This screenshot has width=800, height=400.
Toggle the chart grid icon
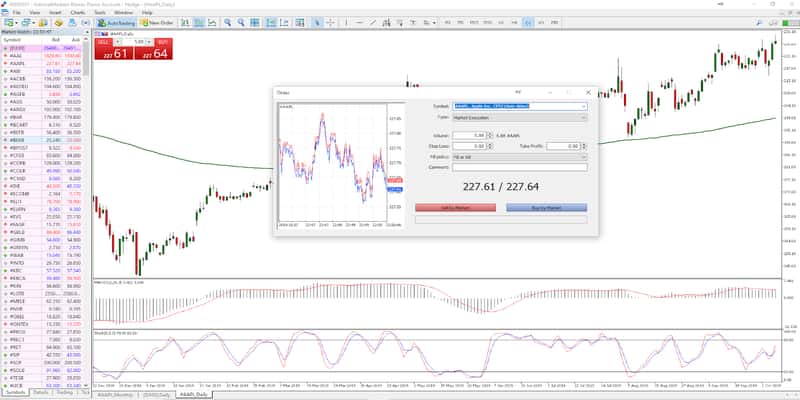click(254, 23)
